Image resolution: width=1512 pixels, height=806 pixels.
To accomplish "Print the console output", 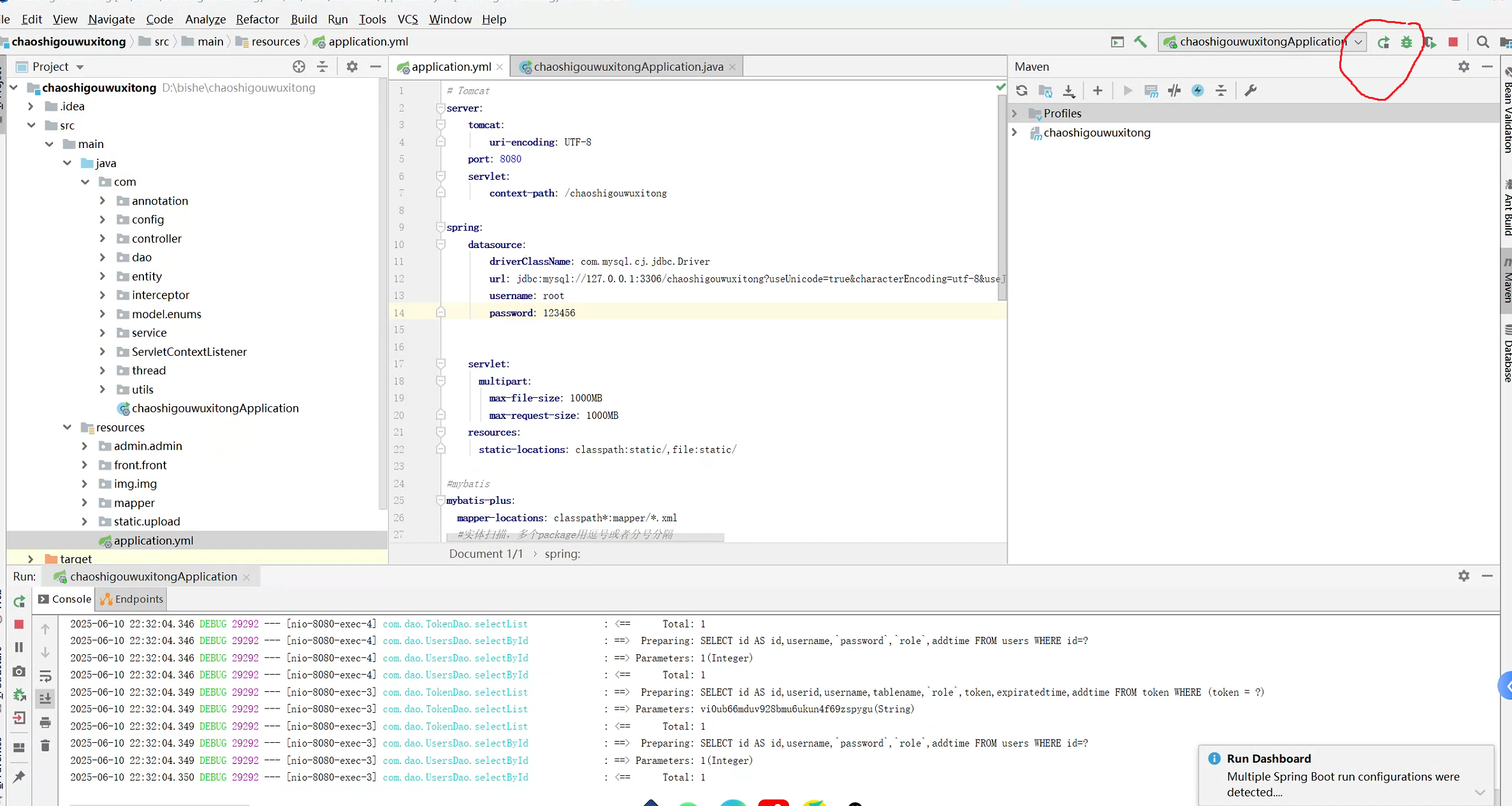I will coord(45,722).
